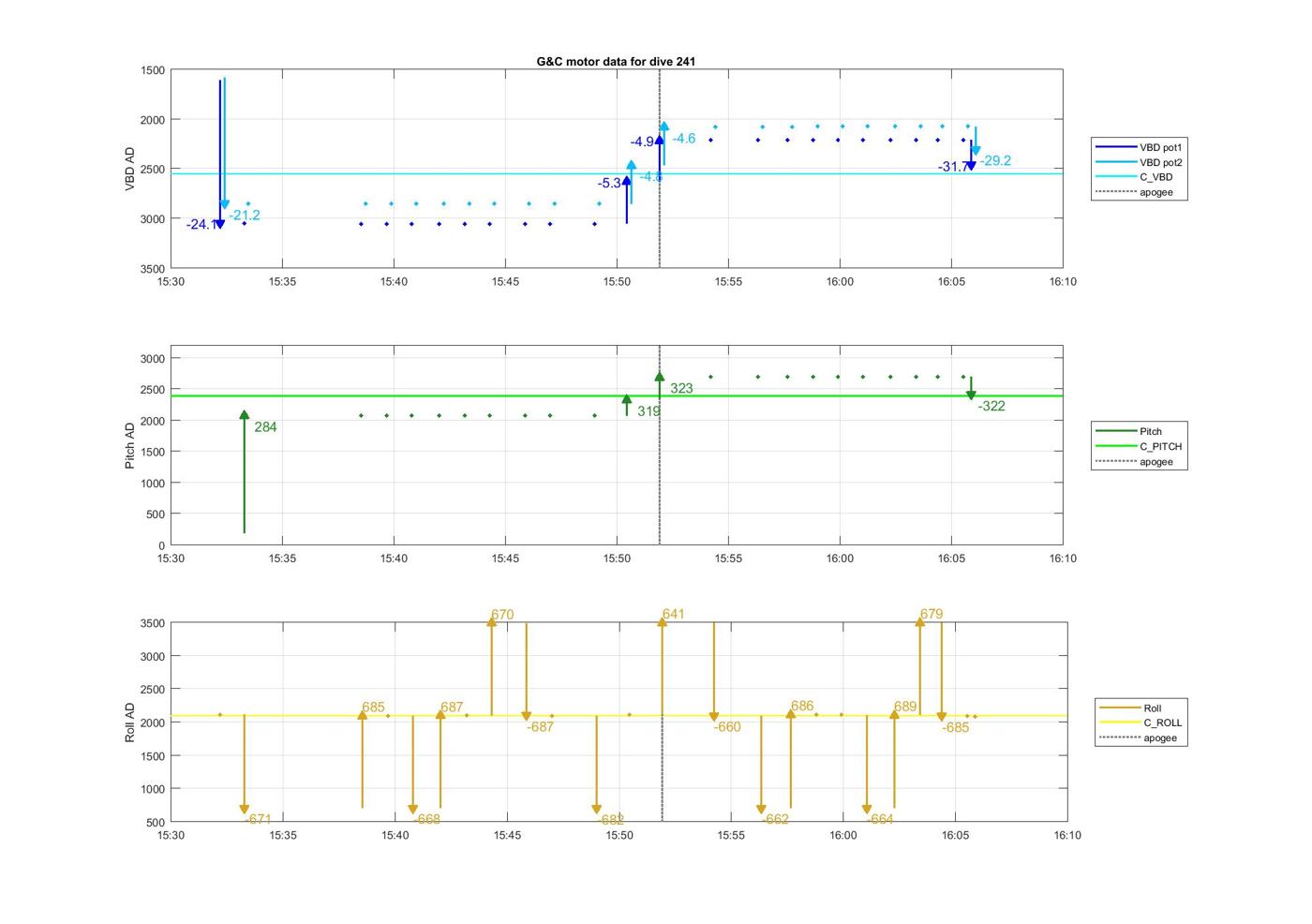Click the 'C_ROLL' legend entry

(x=1142, y=723)
